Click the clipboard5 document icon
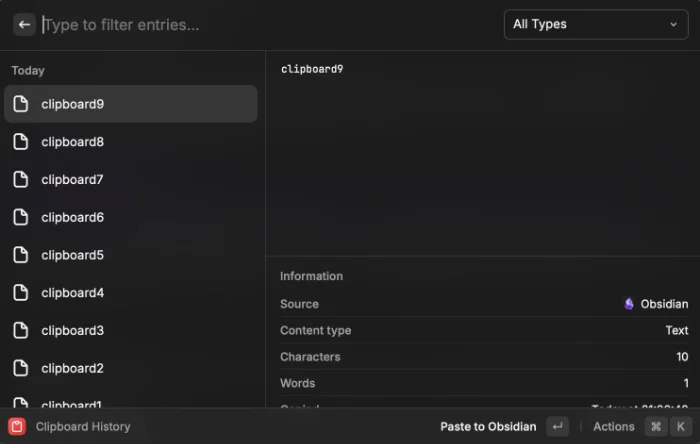The height and width of the screenshot is (444, 700). (x=21, y=255)
